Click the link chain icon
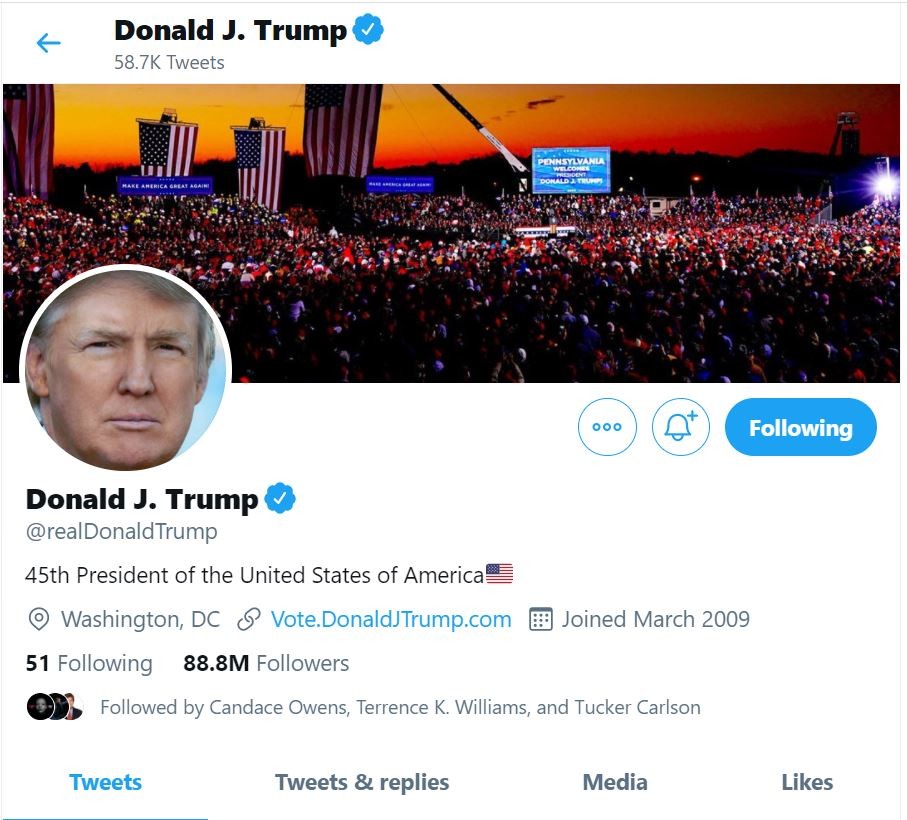Image resolution: width=907 pixels, height=820 pixels. click(x=249, y=619)
